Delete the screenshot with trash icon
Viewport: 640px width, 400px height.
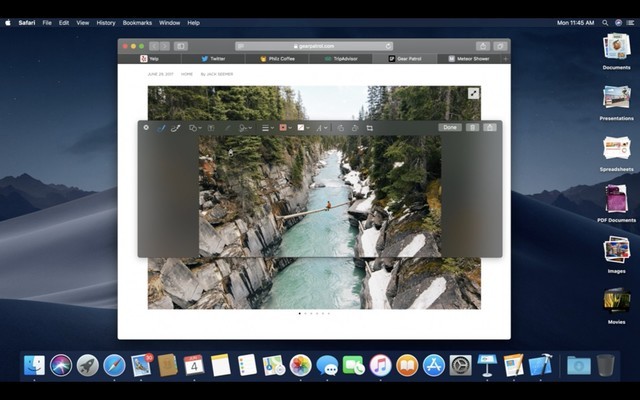click(473, 127)
